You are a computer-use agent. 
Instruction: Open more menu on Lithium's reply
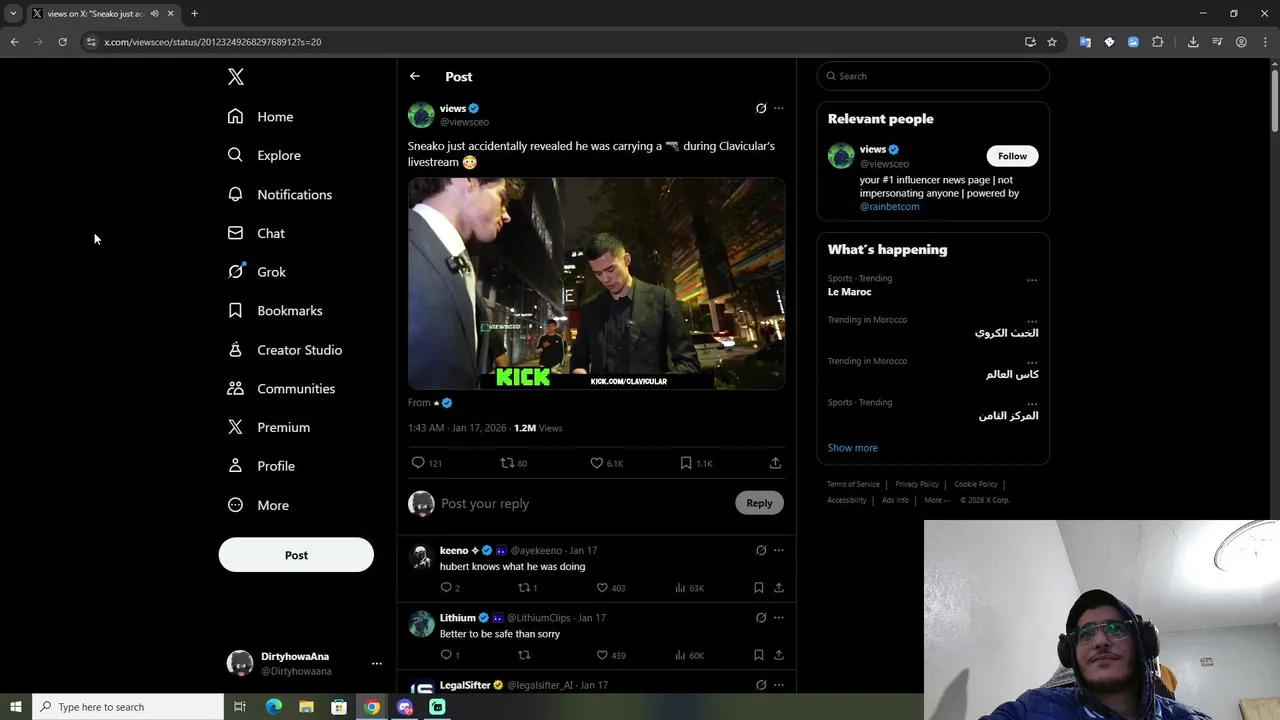779,617
